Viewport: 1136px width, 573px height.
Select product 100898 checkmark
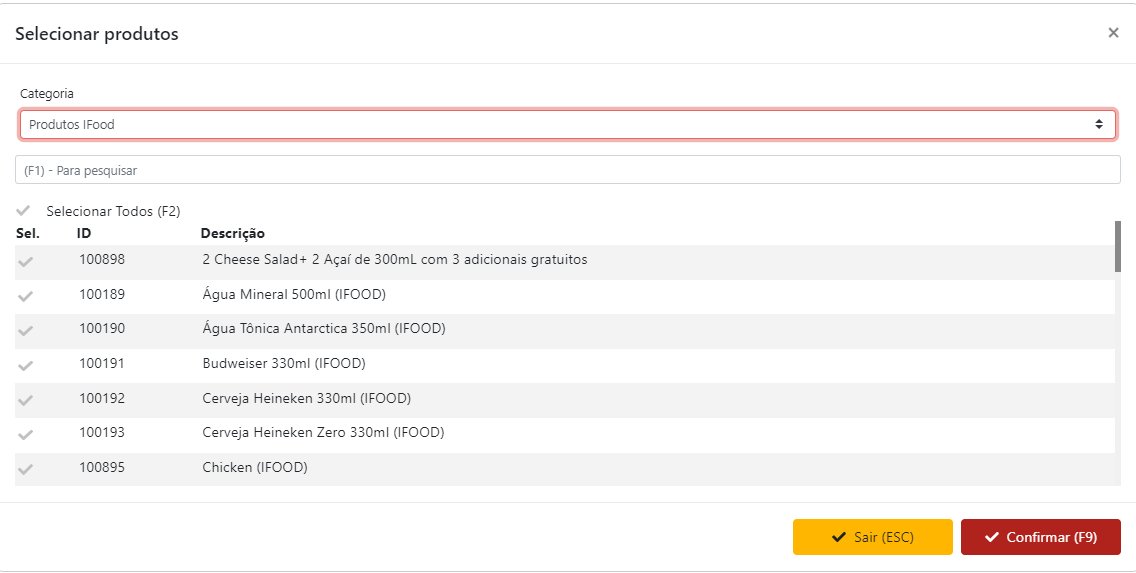[26, 261]
